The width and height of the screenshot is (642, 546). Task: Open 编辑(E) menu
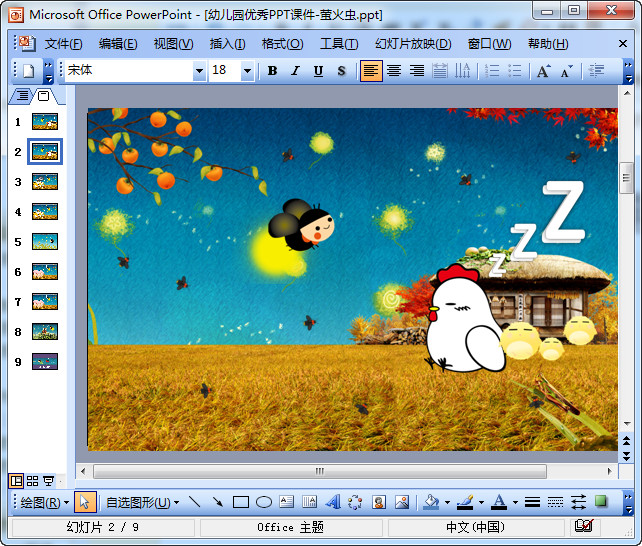[x=118, y=43]
